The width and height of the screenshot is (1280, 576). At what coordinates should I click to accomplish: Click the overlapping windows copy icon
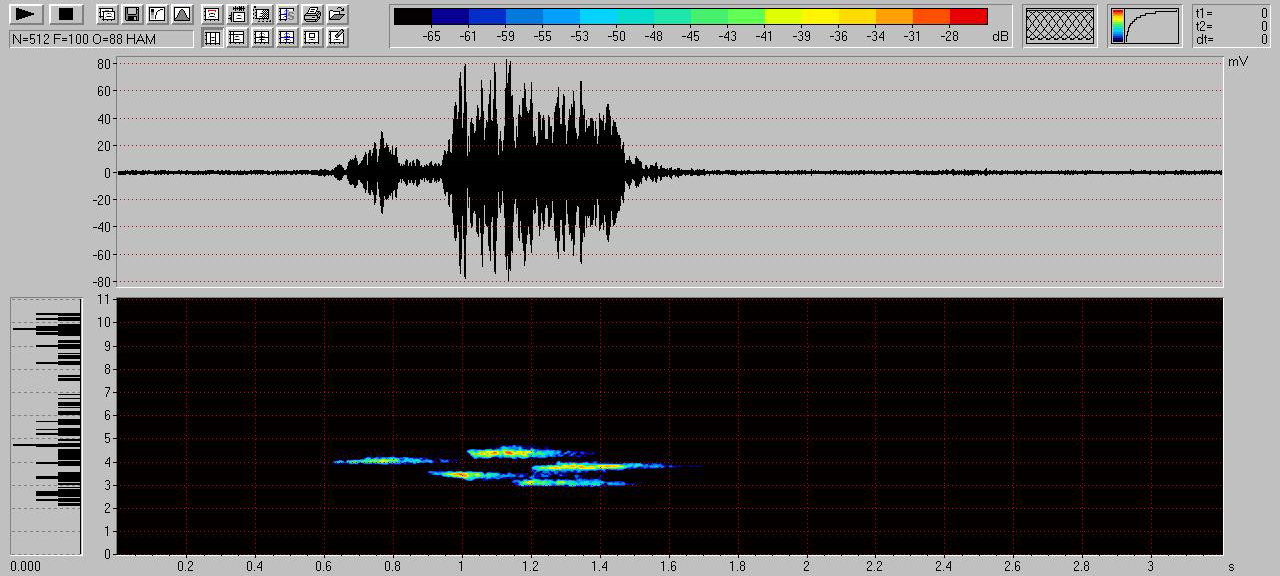106,14
